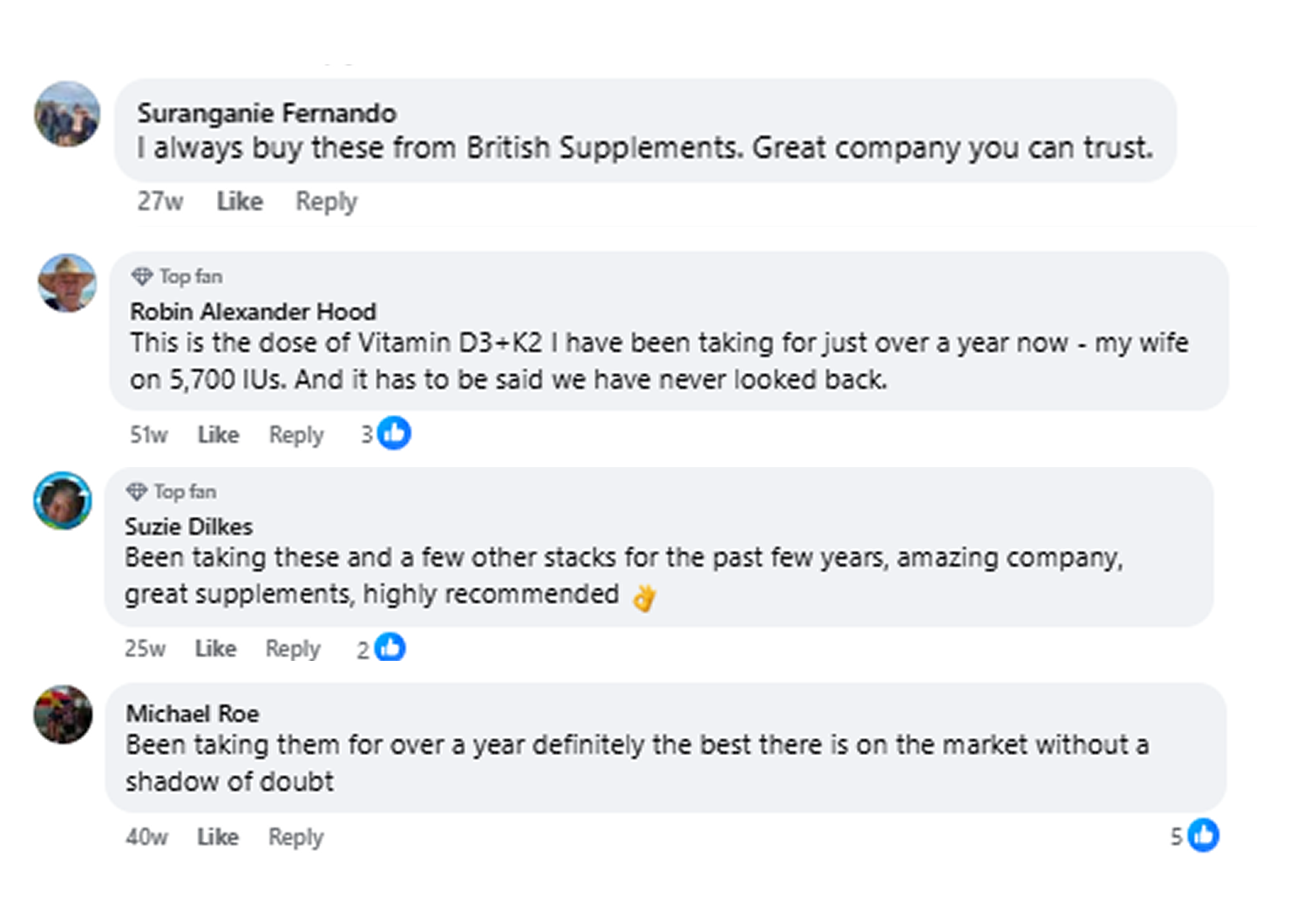The height and width of the screenshot is (924, 1290).
Task: Like Michael Roe's comment
Action: 217,837
